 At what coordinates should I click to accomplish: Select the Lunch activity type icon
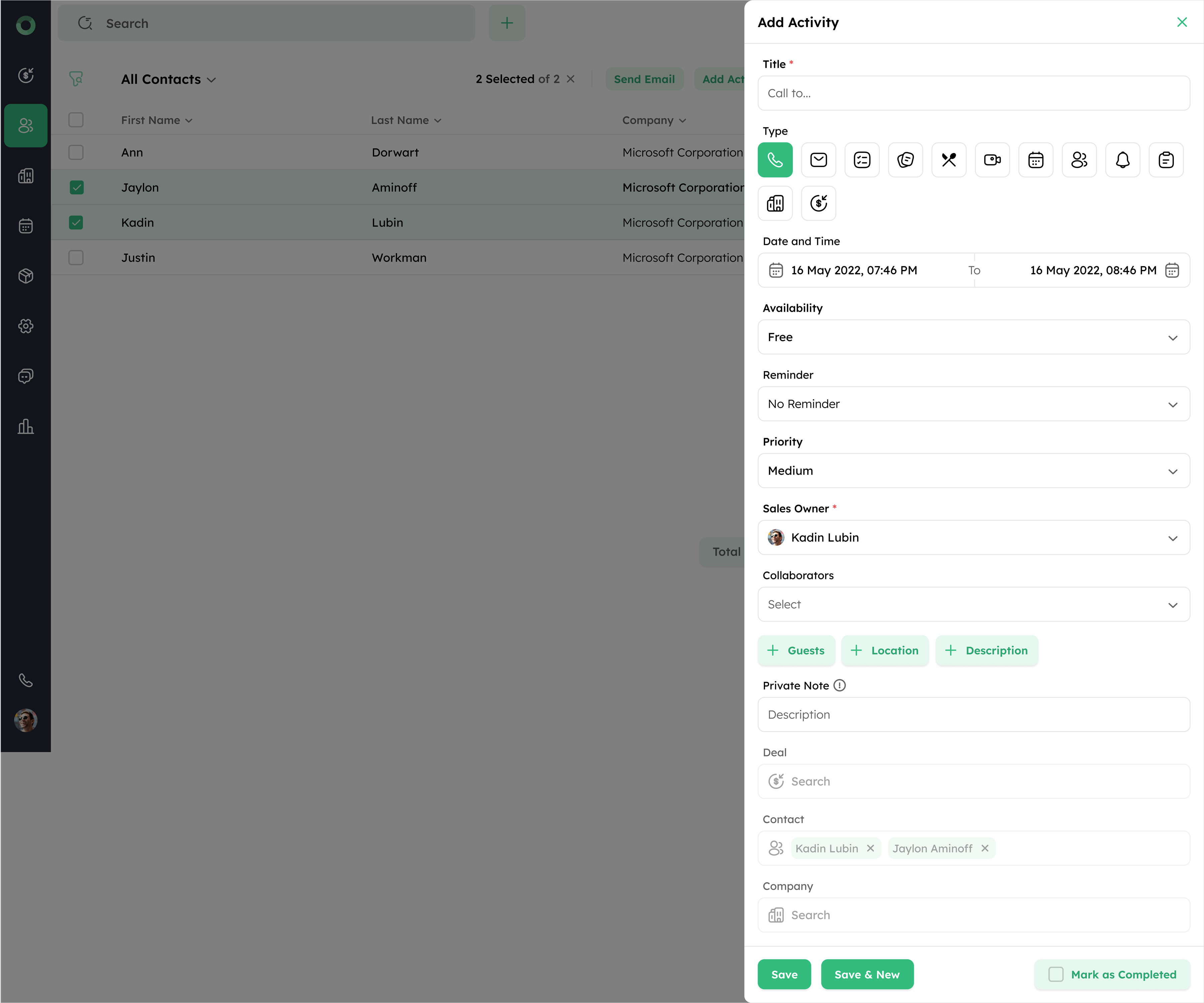pos(948,160)
